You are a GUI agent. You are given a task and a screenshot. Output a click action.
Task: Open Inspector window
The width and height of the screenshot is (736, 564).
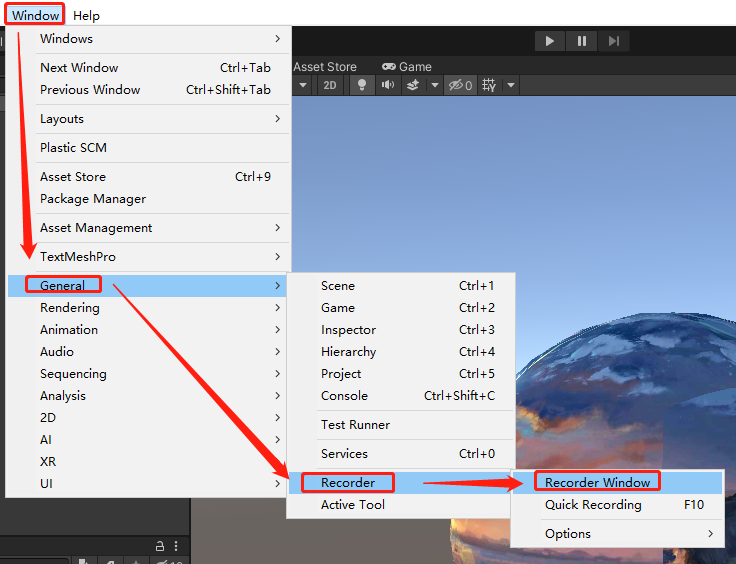pos(401,330)
